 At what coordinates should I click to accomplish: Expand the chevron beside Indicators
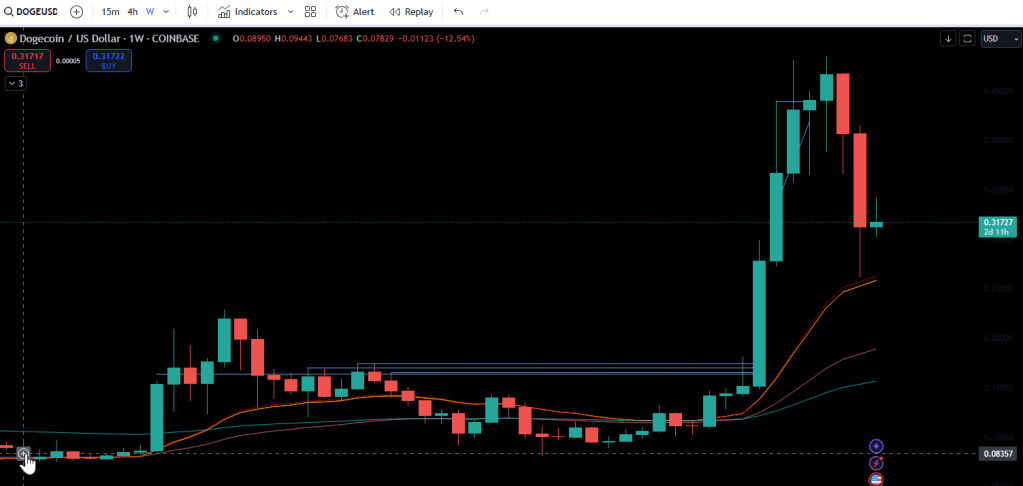pos(290,12)
